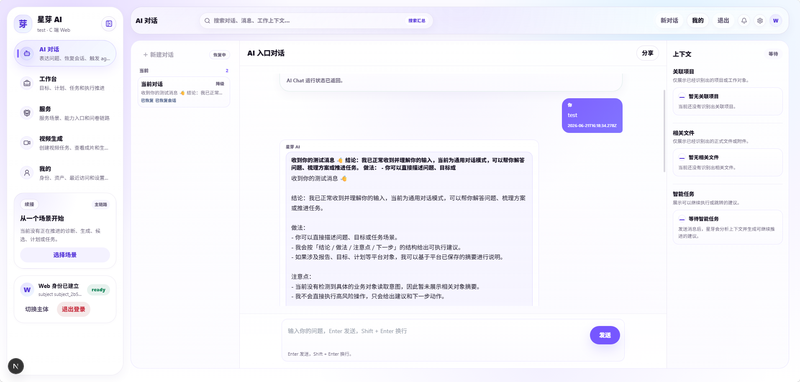Click the 芽 logo avatar in the sidebar
Screen dimensions: 800x382
pos(23,23)
